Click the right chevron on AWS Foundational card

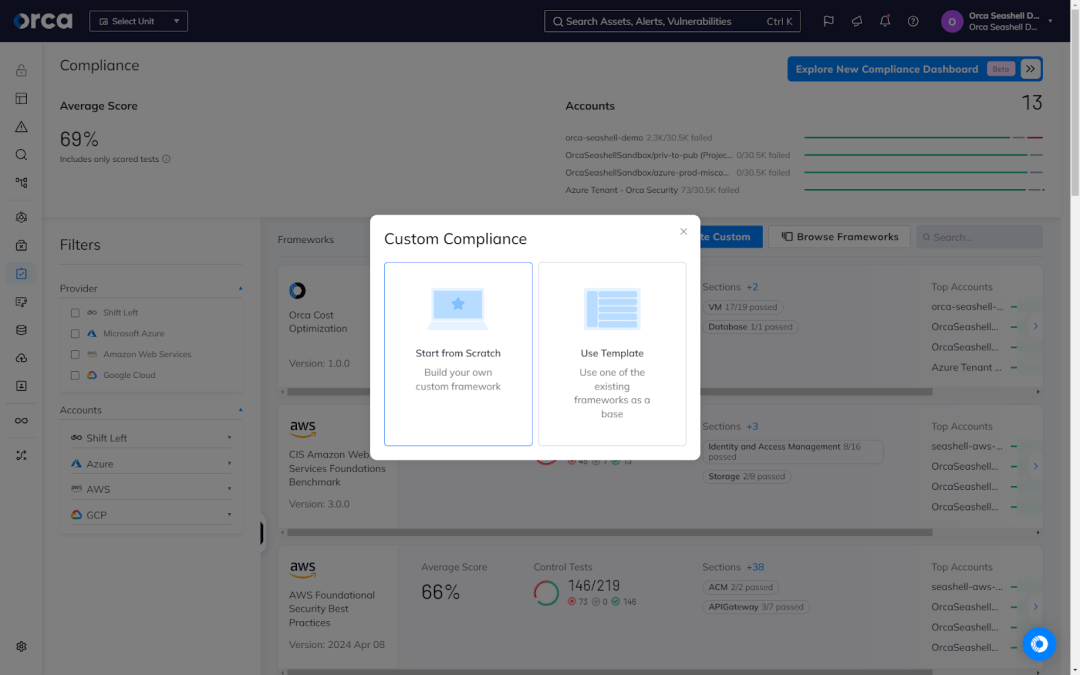click(x=1035, y=607)
